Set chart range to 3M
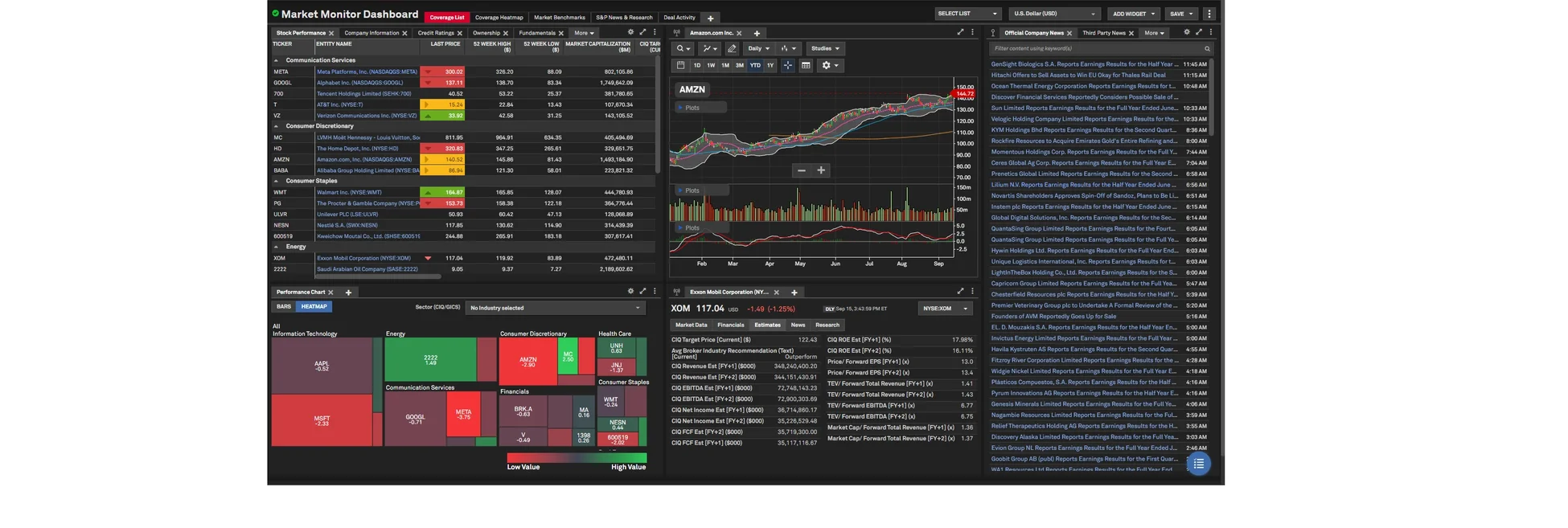Screen dimensions: 1568x528 [740, 65]
